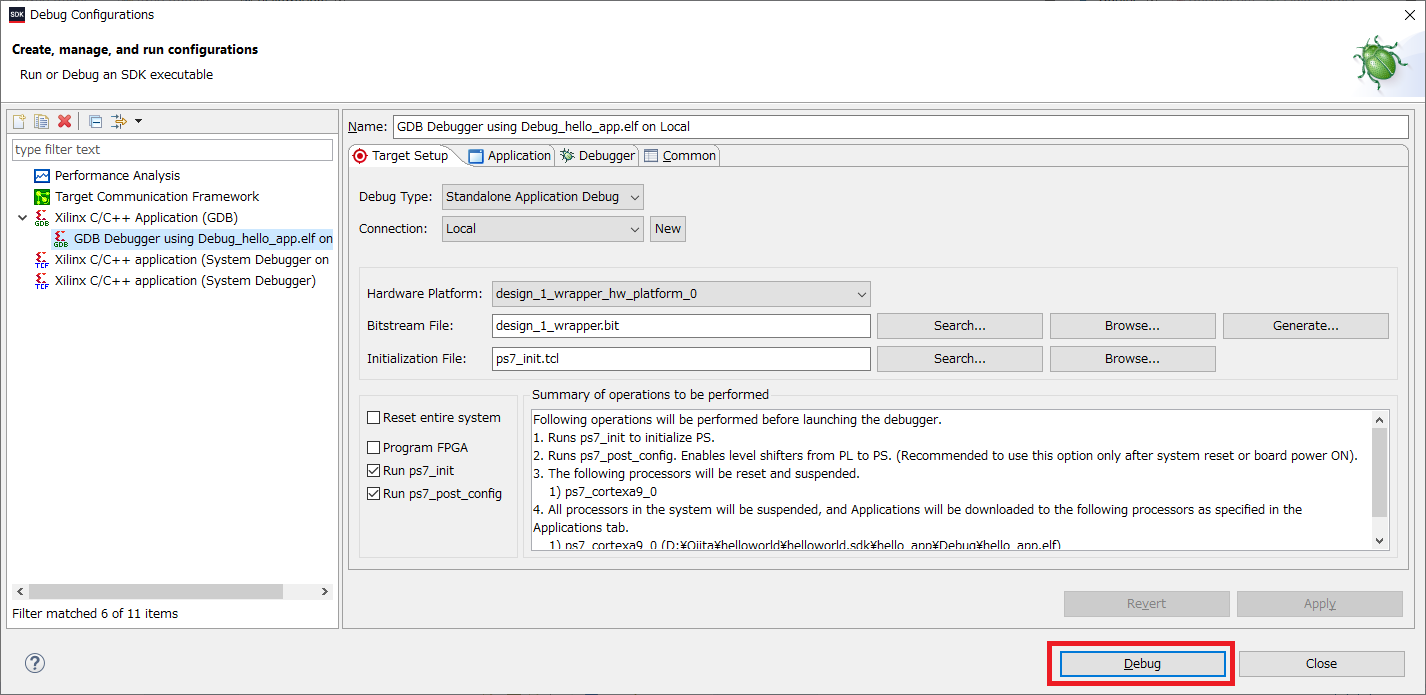Open the Common tab

tap(680, 156)
